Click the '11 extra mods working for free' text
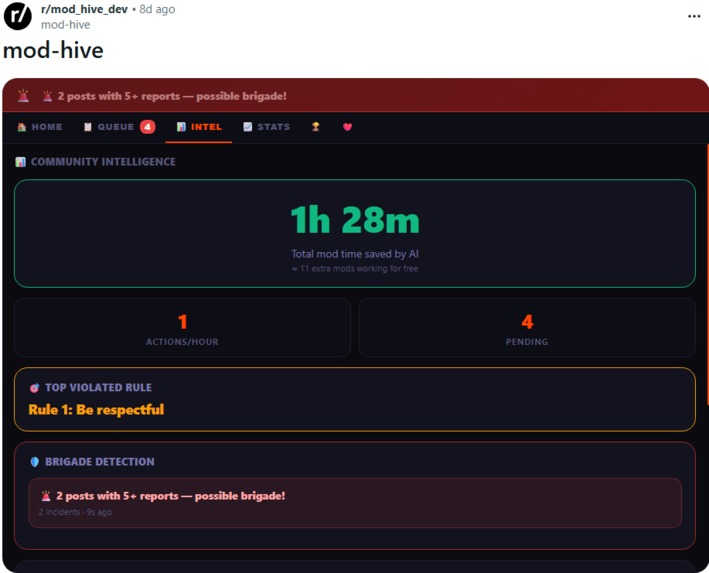The image size is (709, 573). click(x=355, y=269)
